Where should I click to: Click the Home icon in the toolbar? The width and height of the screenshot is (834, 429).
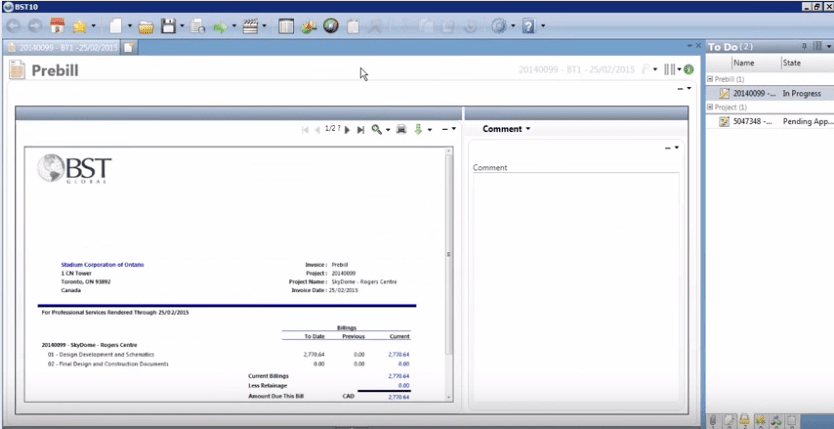pyautogui.click(x=57, y=25)
